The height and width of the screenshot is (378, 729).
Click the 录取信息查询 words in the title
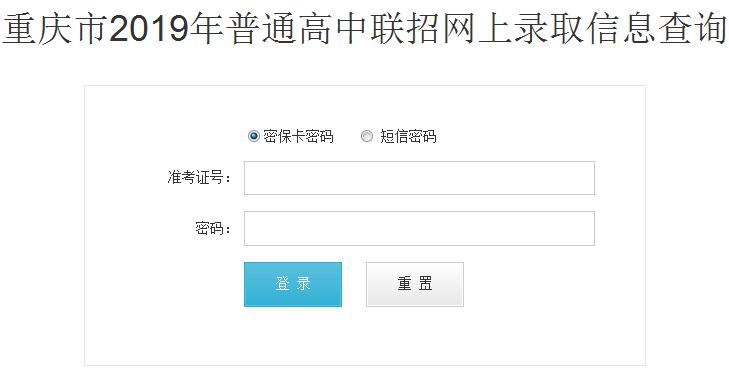[618, 29]
